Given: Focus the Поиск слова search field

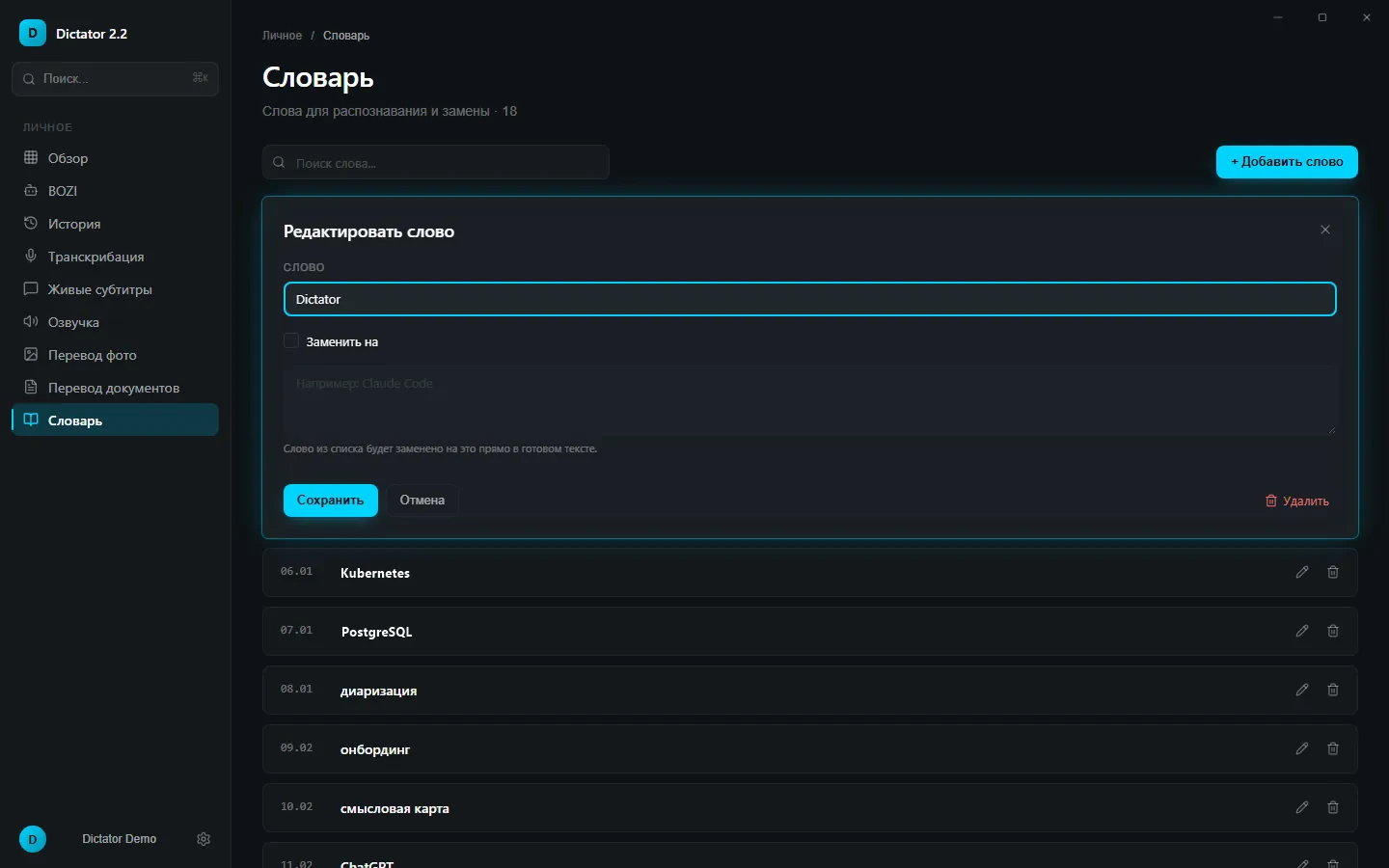Looking at the screenshot, I should click(x=436, y=162).
